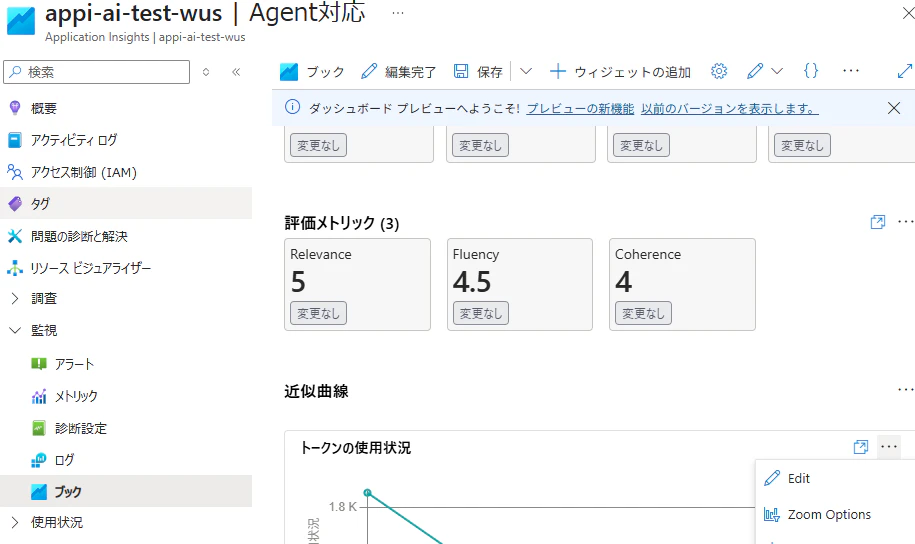
Task: Click the Coherence score value 4
Action: (623, 282)
